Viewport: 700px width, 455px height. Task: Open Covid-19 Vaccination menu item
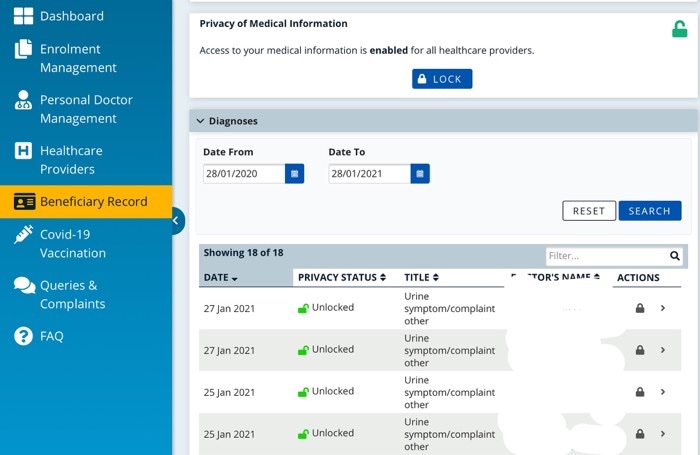(x=73, y=244)
